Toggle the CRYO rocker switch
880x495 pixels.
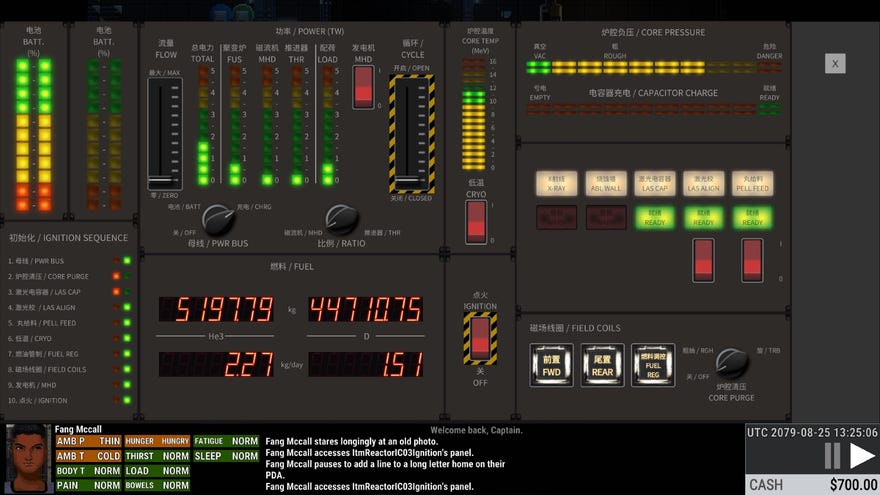tap(476, 220)
